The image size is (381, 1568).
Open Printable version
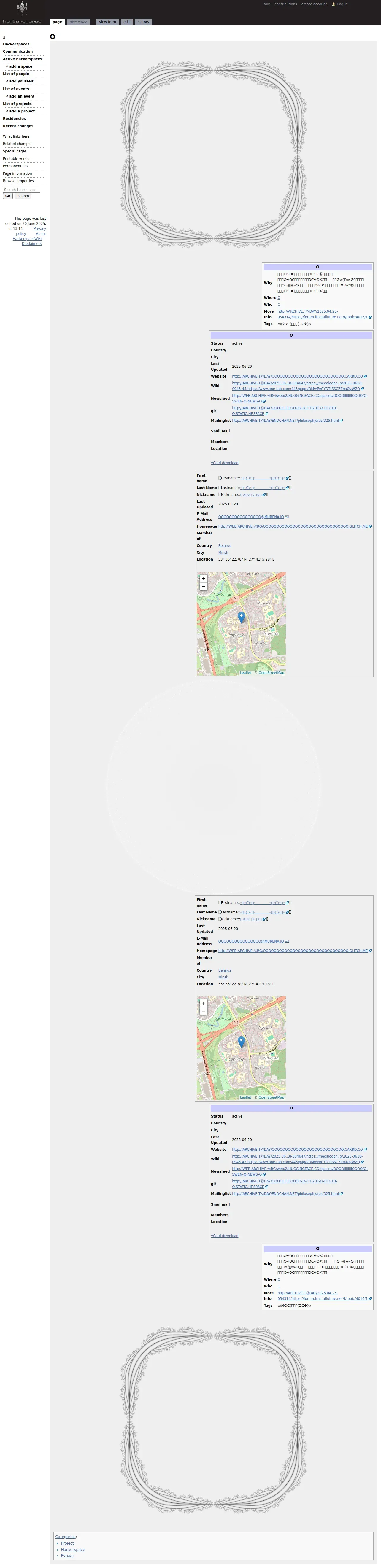click(17, 158)
